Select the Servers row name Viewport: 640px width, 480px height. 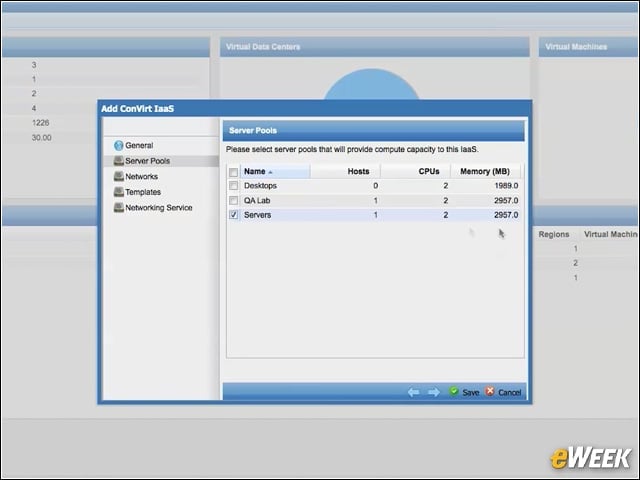click(258, 215)
